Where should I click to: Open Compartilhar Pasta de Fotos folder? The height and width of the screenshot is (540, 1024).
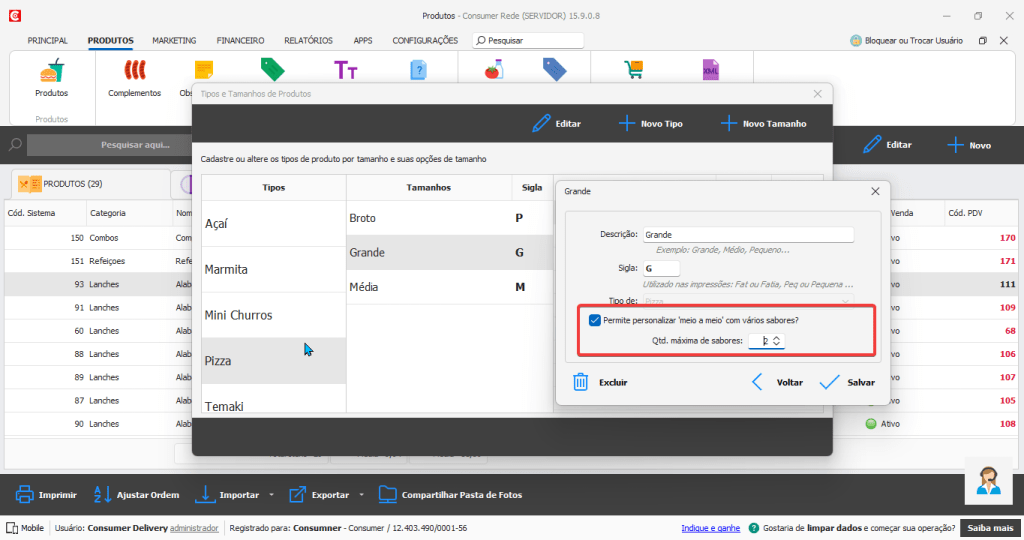click(x=387, y=494)
